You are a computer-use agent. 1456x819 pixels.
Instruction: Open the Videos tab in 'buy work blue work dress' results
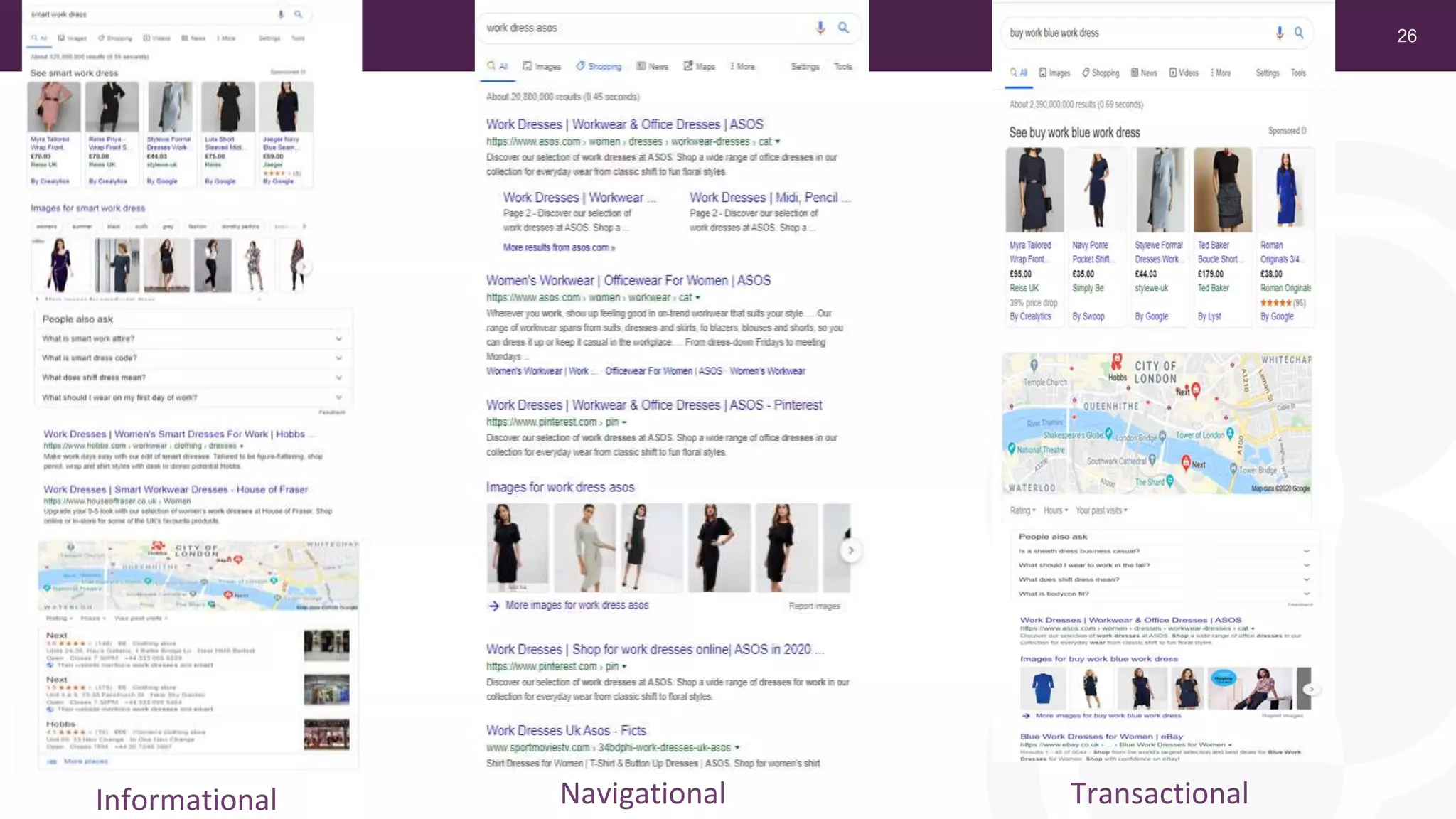click(x=1184, y=73)
